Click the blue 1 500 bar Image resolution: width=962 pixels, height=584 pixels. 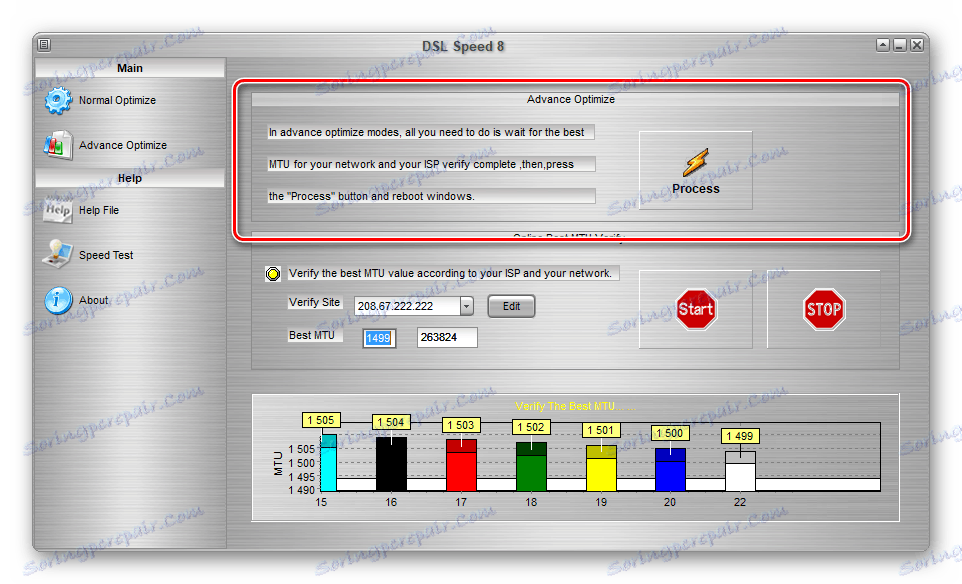pos(671,469)
